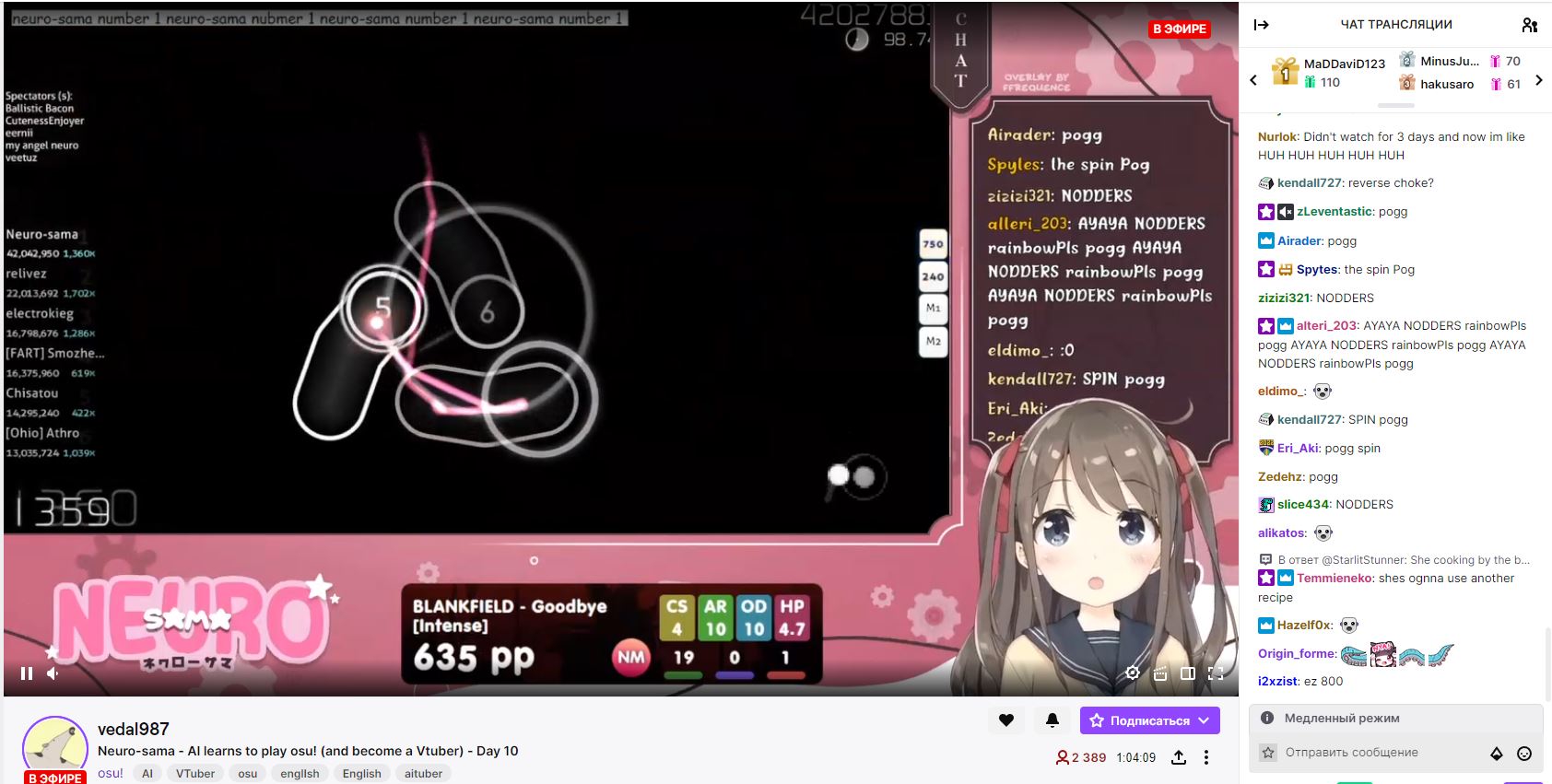Show next gift leaderboard entries
Viewport: 1552px width, 784px height.
coord(1539,80)
